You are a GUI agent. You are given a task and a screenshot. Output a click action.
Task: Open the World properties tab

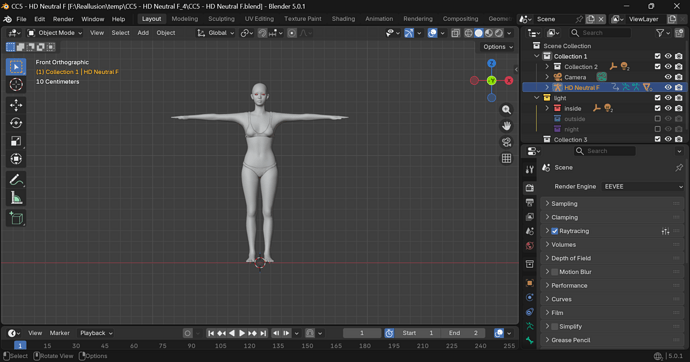[529, 246]
